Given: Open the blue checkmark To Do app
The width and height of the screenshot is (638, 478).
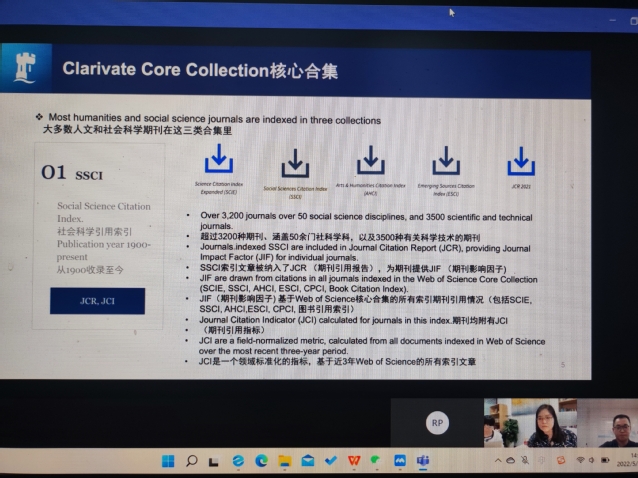Looking at the screenshot, I should (331, 461).
